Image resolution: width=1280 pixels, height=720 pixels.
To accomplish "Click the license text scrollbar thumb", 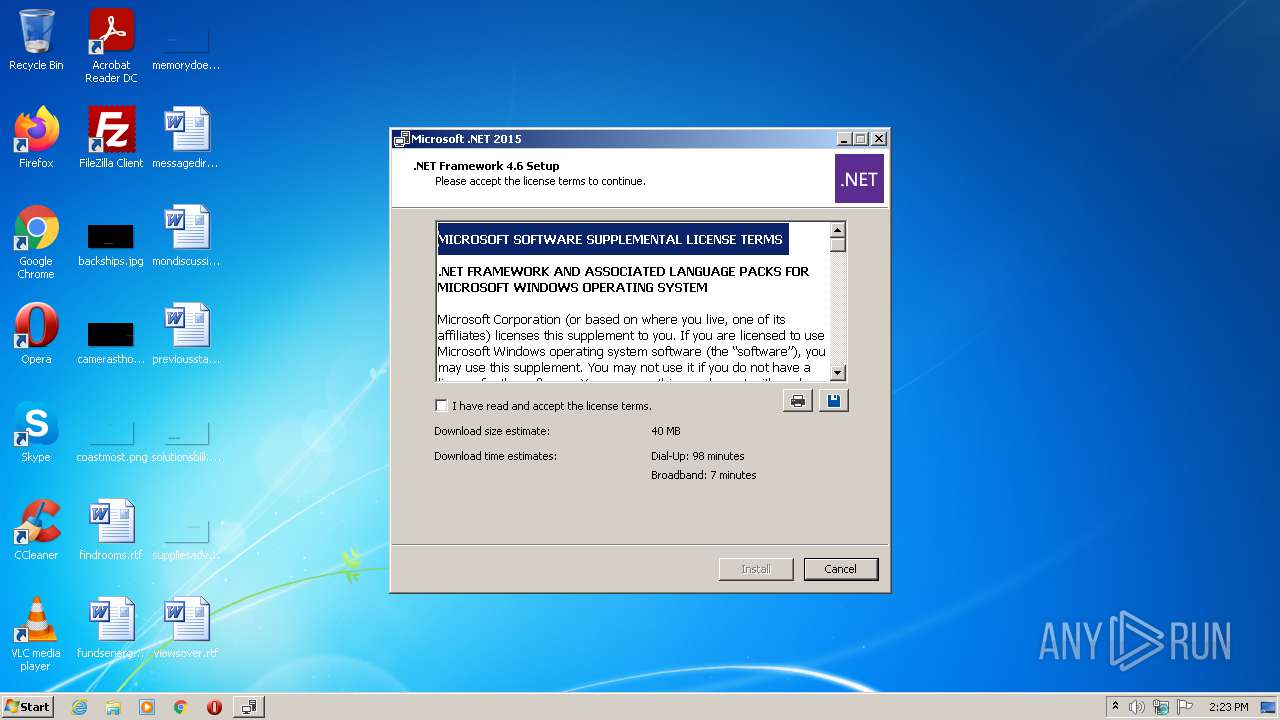I will 838,245.
